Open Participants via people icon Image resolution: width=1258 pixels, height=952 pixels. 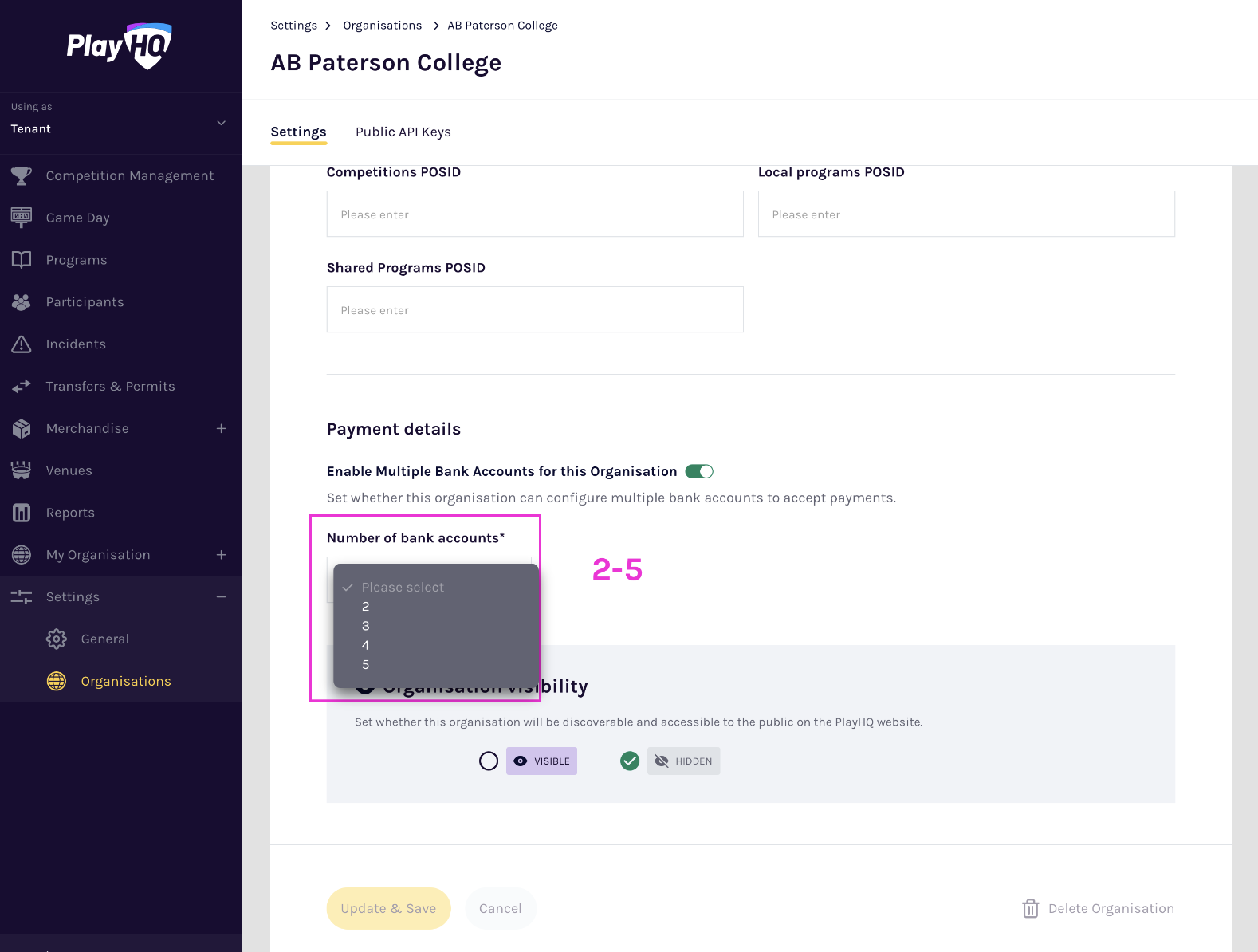pos(22,302)
